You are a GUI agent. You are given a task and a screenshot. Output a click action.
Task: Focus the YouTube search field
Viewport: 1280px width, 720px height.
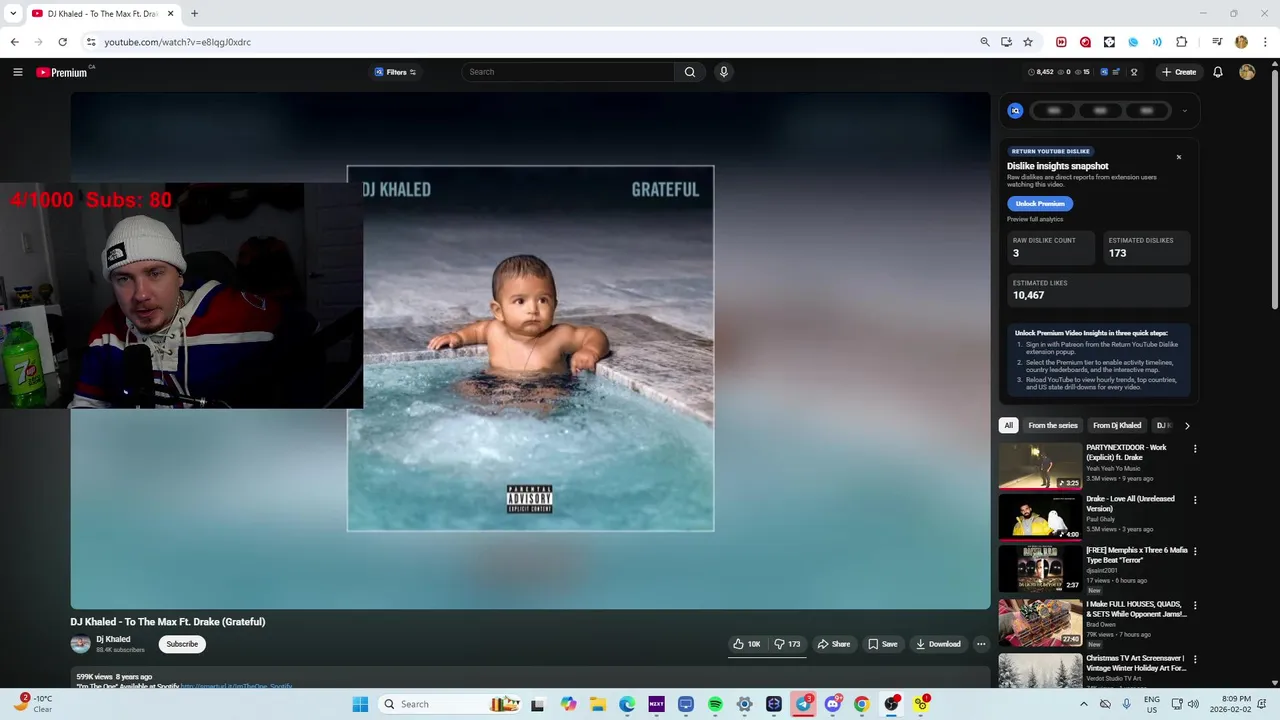568,72
